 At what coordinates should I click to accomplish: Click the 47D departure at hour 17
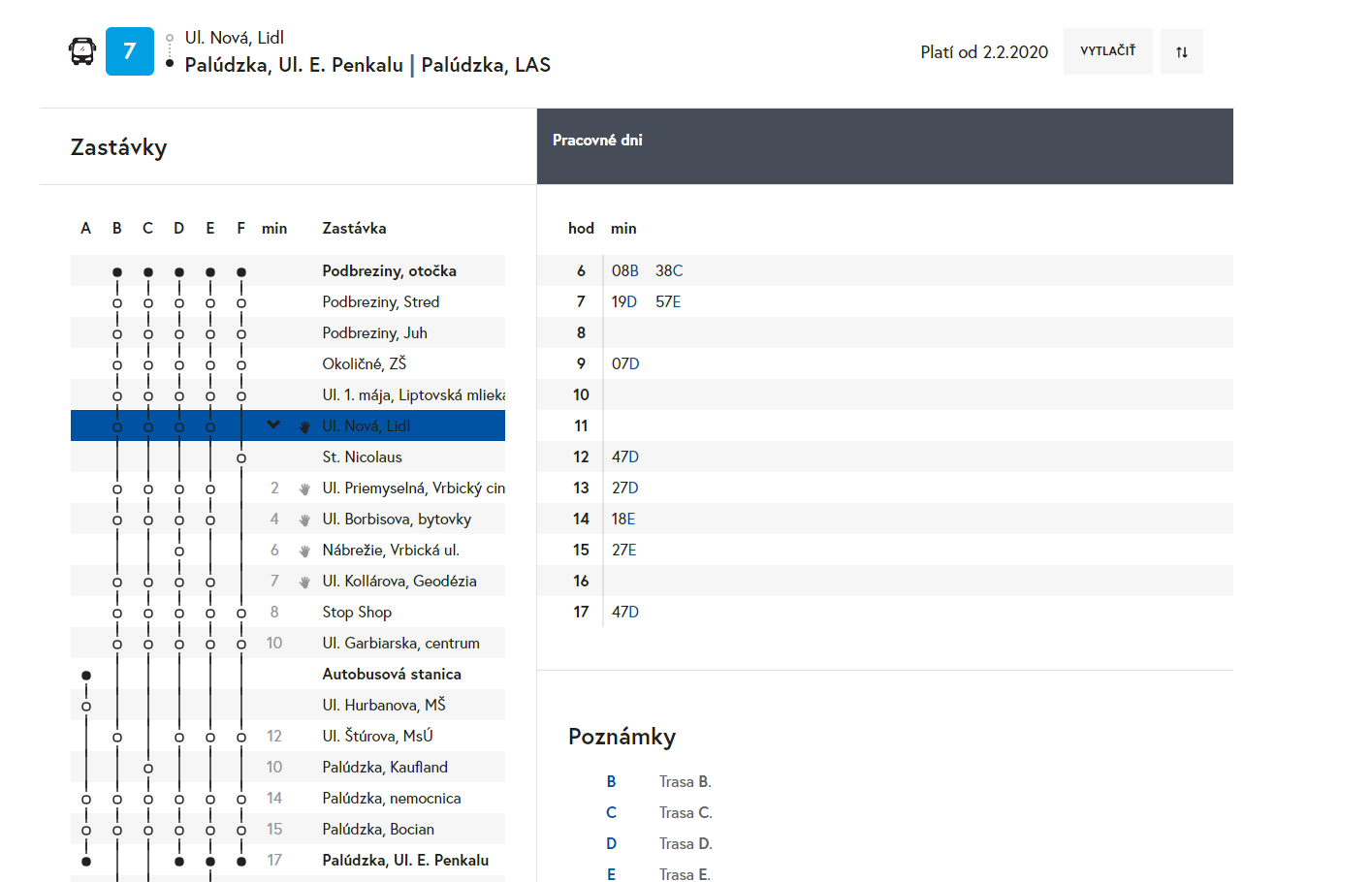tap(624, 613)
